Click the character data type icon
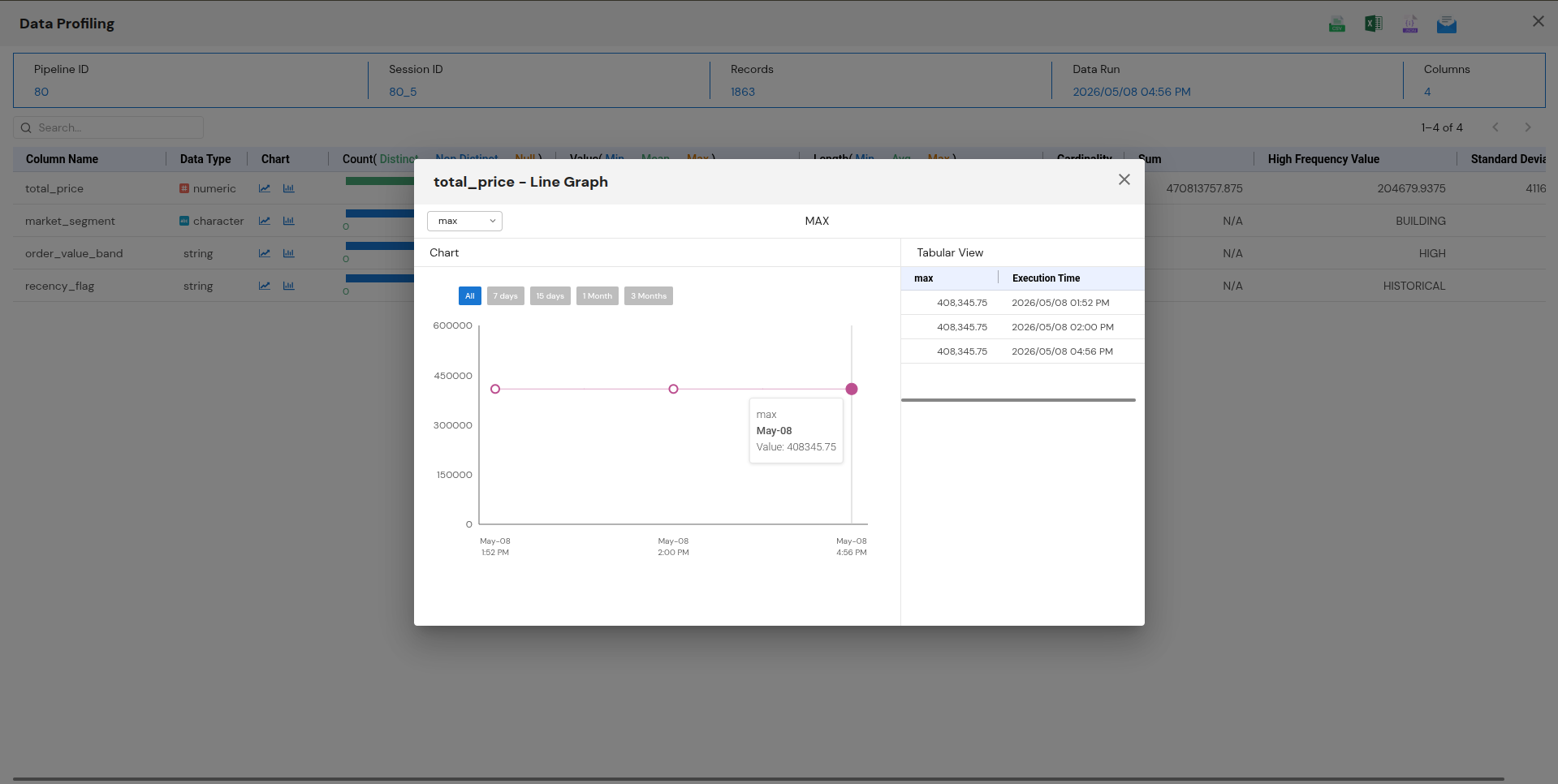This screenshot has width=1558, height=784. pyautogui.click(x=184, y=221)
